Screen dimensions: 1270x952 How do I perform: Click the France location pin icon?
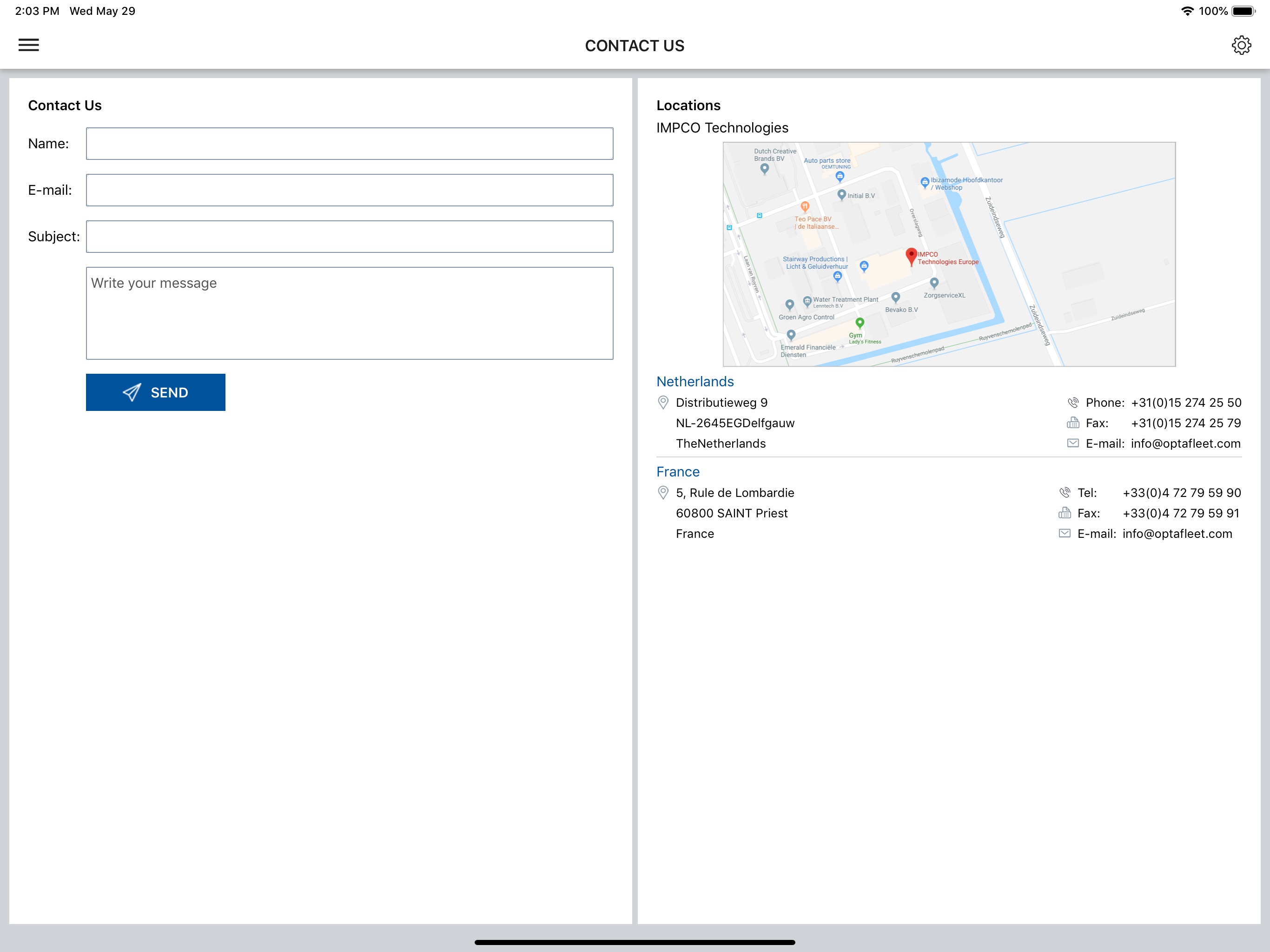[663, 493]
